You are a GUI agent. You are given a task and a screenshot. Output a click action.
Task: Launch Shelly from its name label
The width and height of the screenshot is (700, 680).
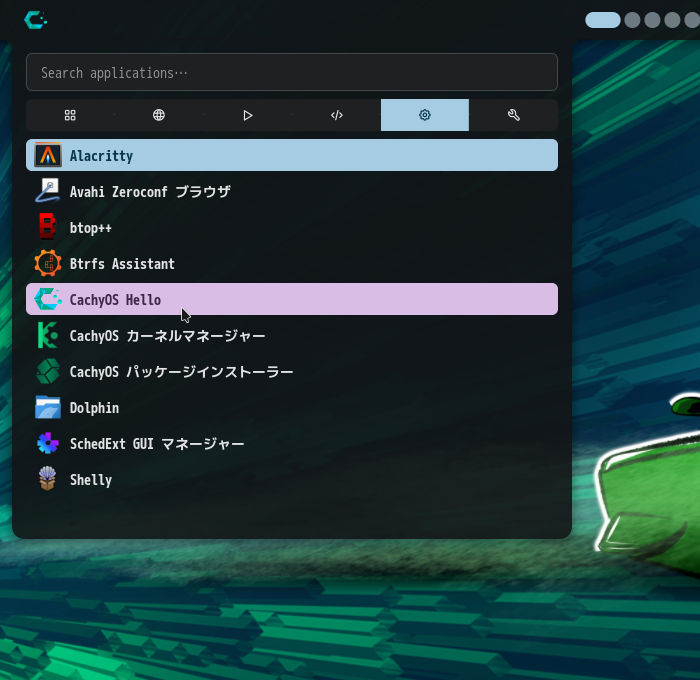coord(91,480)
